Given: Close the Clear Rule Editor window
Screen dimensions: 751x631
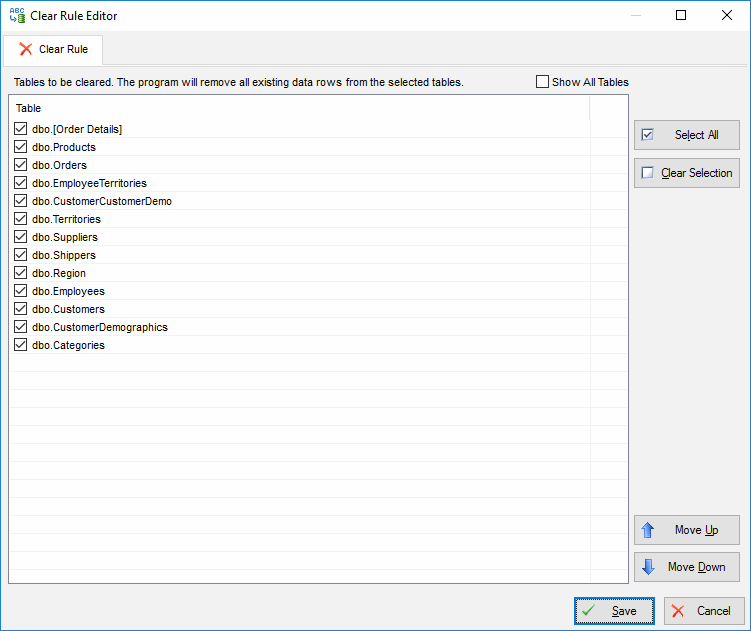Looking at the screenshot, I should pyautogui.click(x=727, y=15).
